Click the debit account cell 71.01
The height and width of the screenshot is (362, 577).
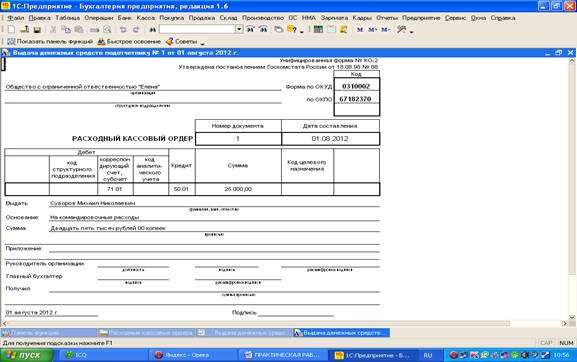114,189
